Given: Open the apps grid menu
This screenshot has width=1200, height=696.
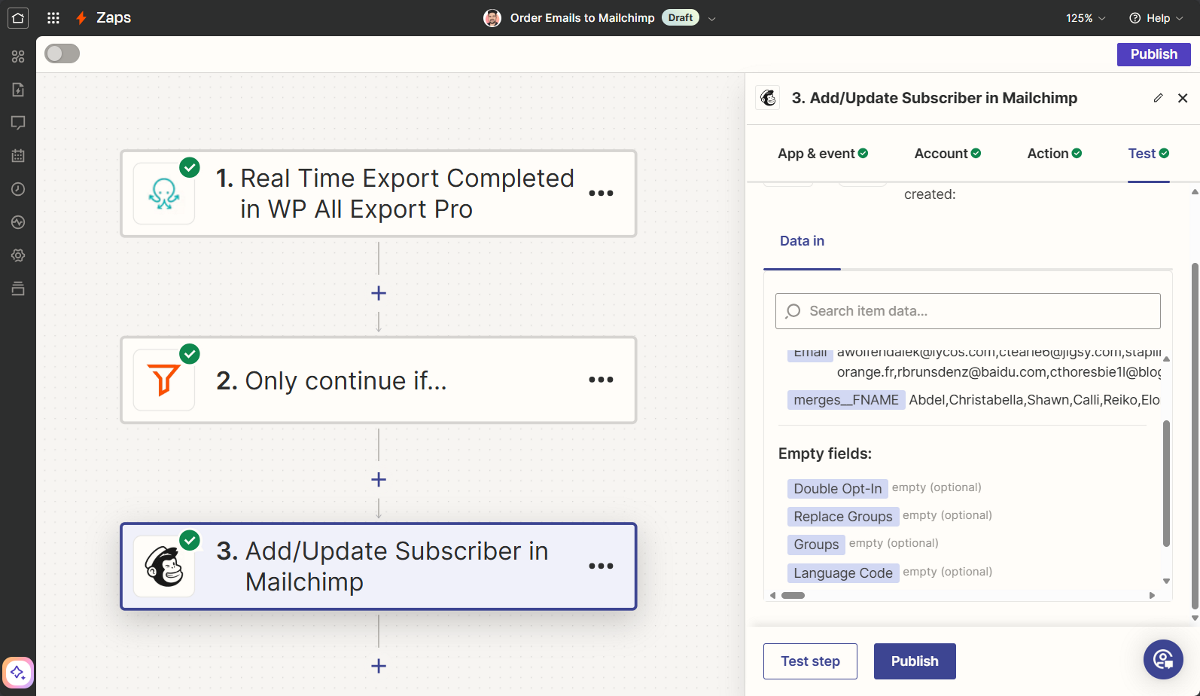Looking at the screenshot, I should (53, 18).
